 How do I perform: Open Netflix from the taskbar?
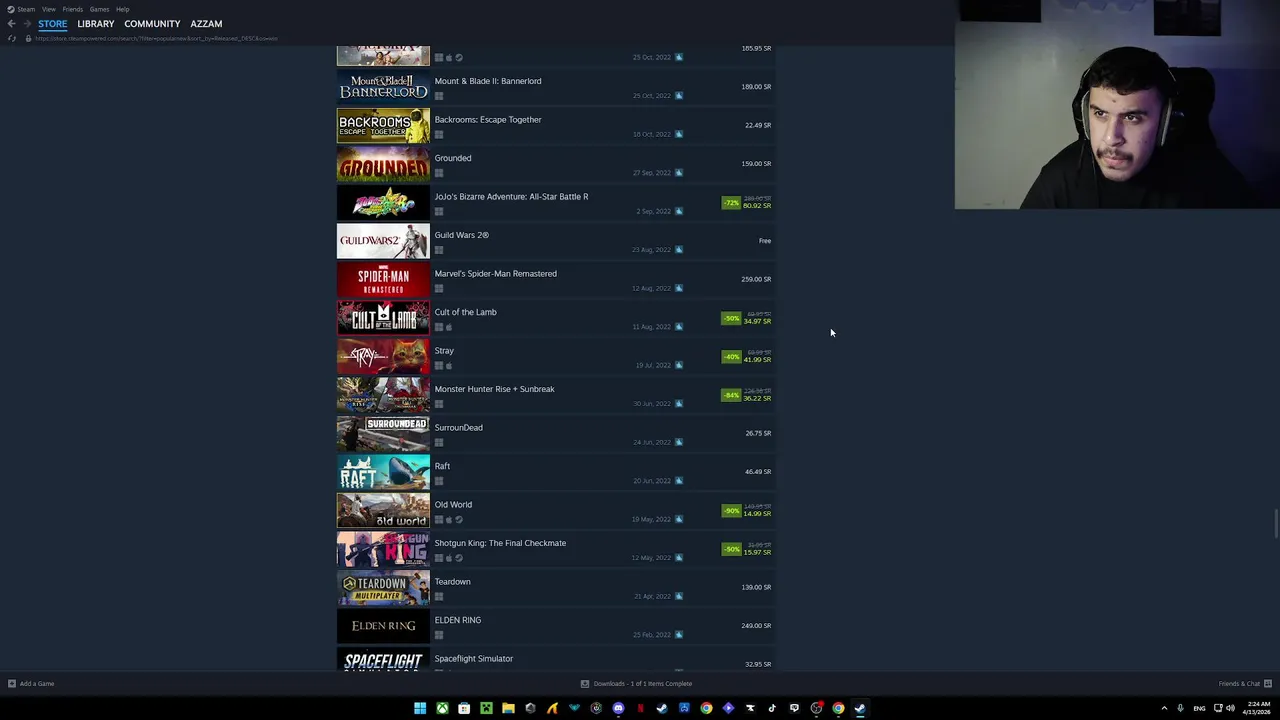640,708
